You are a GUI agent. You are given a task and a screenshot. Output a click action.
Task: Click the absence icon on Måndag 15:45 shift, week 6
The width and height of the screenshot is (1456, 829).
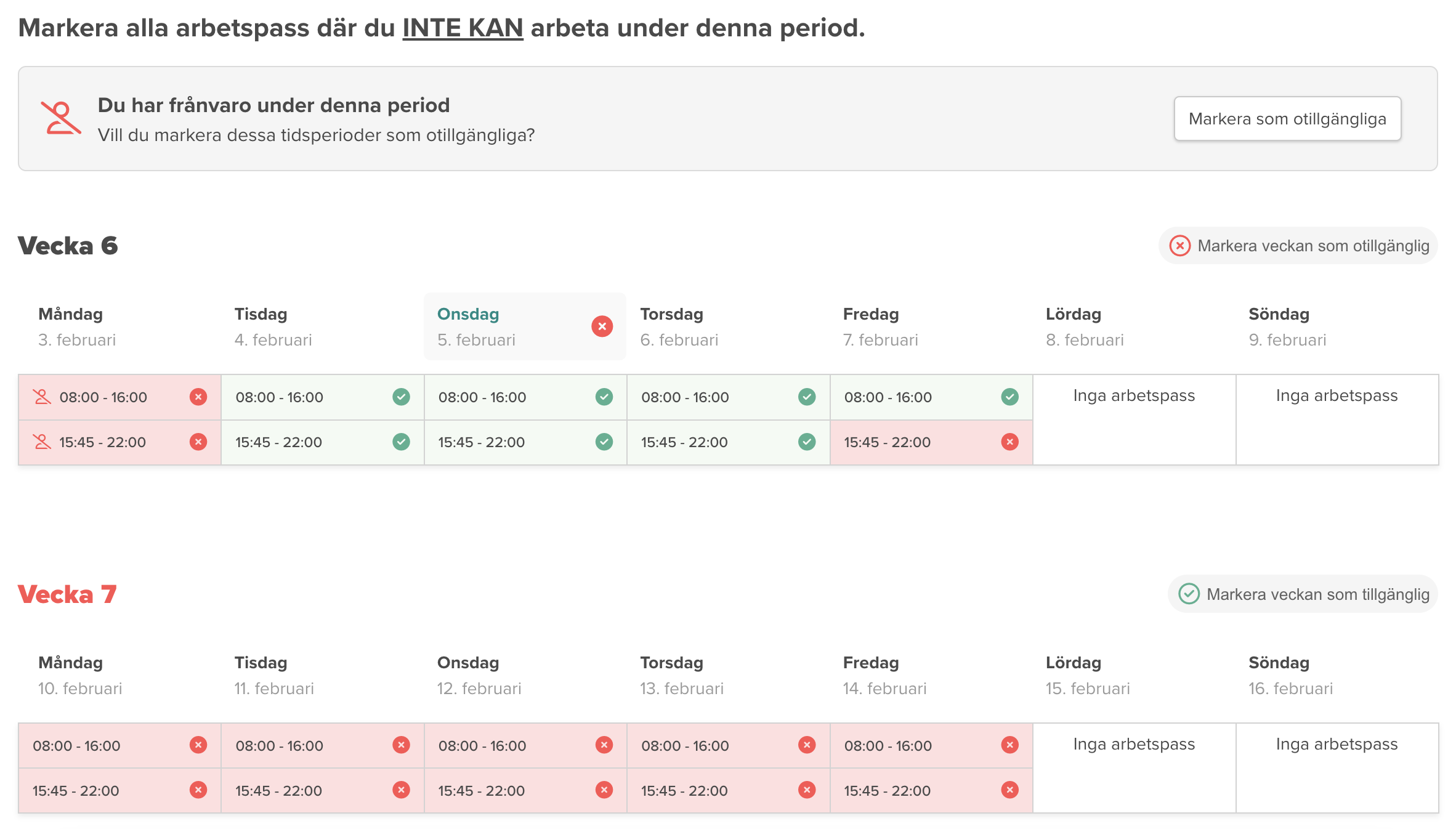click(42, 442)
